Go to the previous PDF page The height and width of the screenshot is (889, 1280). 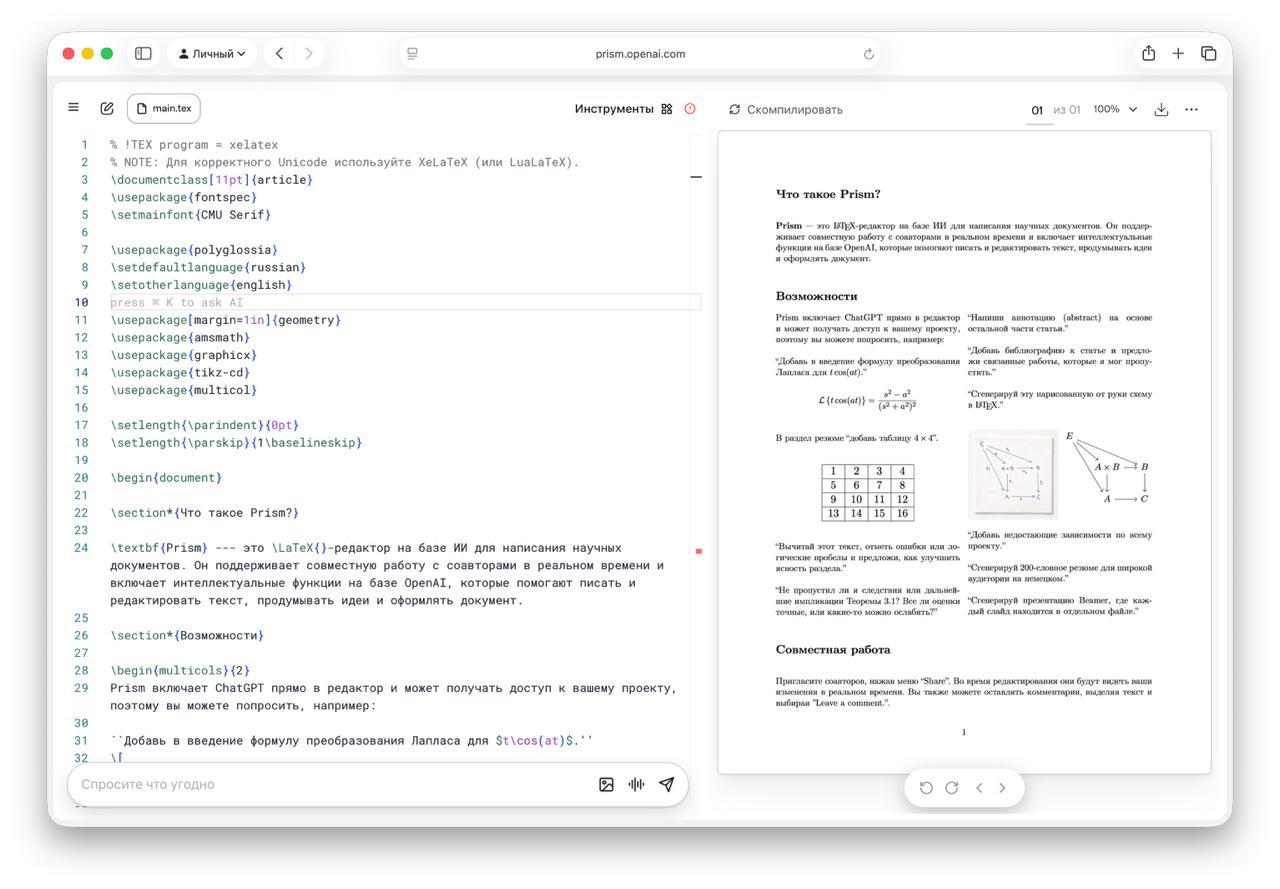coord(979,788)
